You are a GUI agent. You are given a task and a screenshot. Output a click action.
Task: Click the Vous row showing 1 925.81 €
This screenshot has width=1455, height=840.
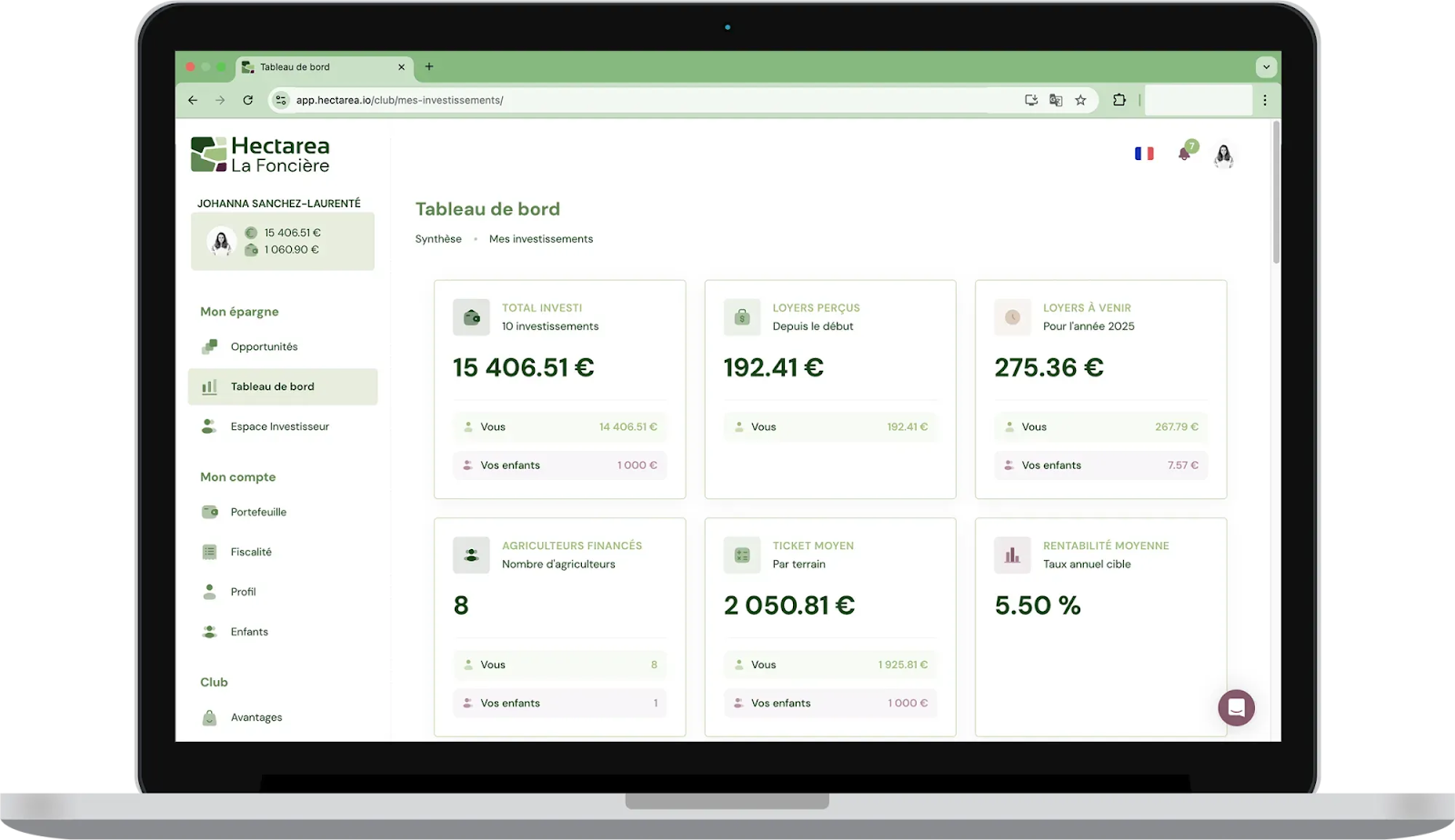[830, 665]
